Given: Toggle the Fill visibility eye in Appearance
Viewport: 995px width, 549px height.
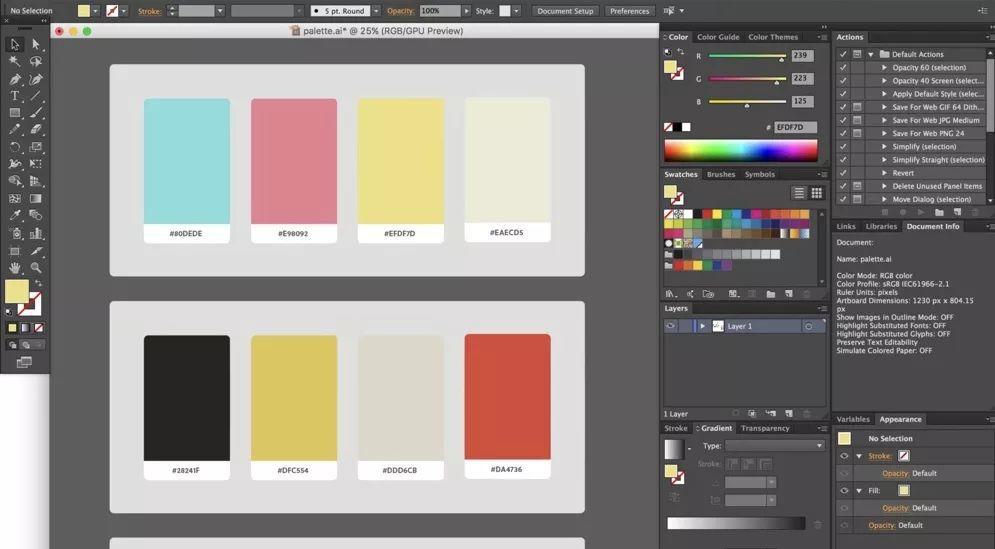Looking at the screenshot, I should coord(844,491).
